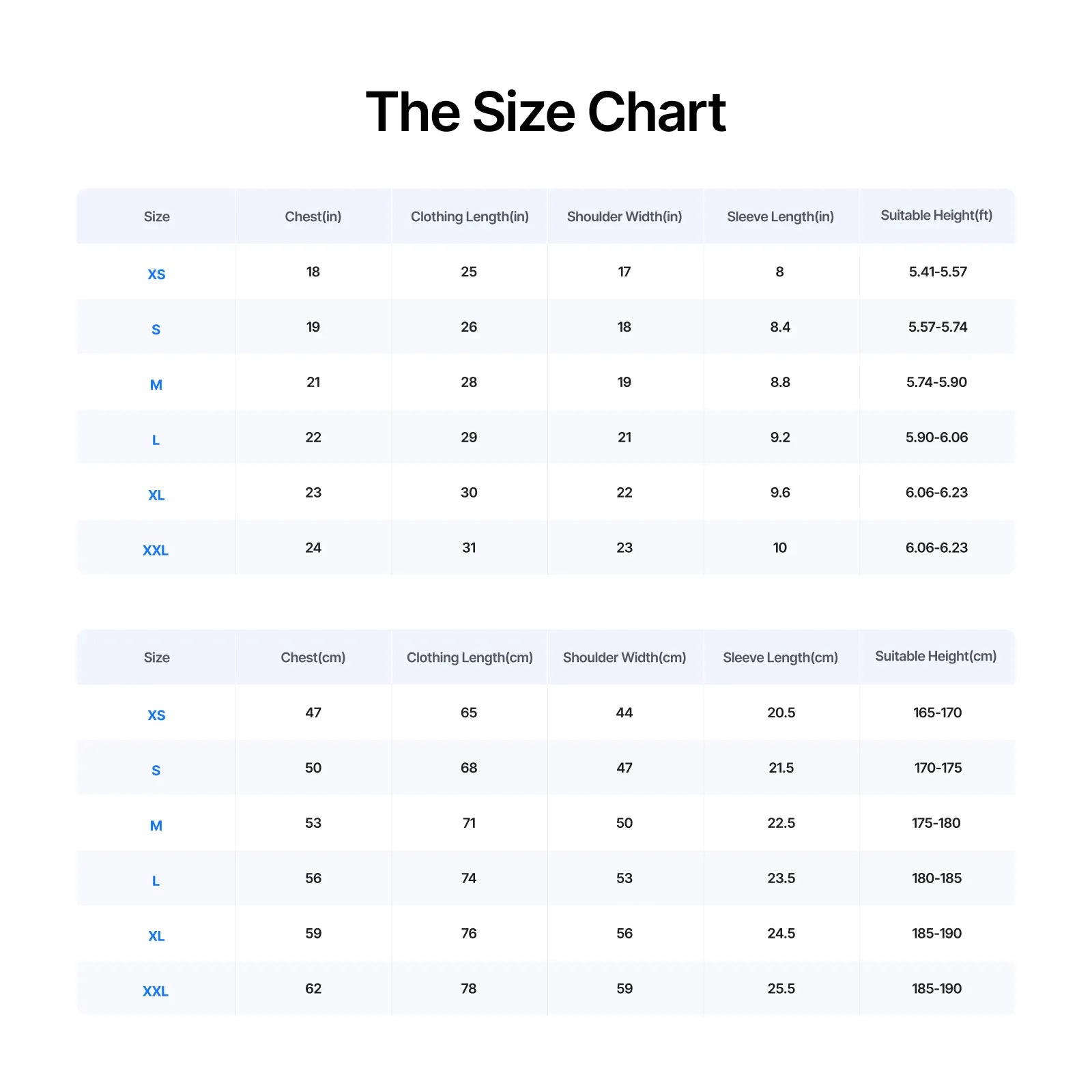
Task: Click the XXL label in the inches table
Action: pyautogui.click(x=156, y=551)
